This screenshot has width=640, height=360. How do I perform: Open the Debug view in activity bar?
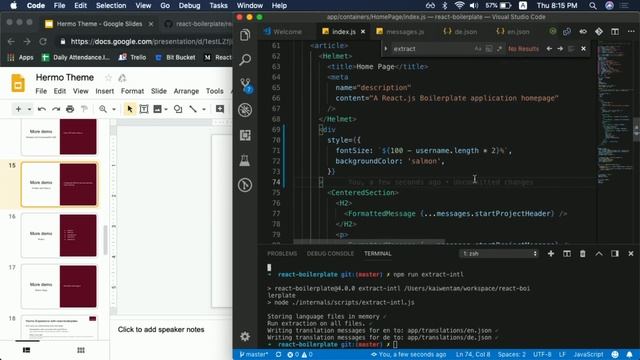(245, 110)
